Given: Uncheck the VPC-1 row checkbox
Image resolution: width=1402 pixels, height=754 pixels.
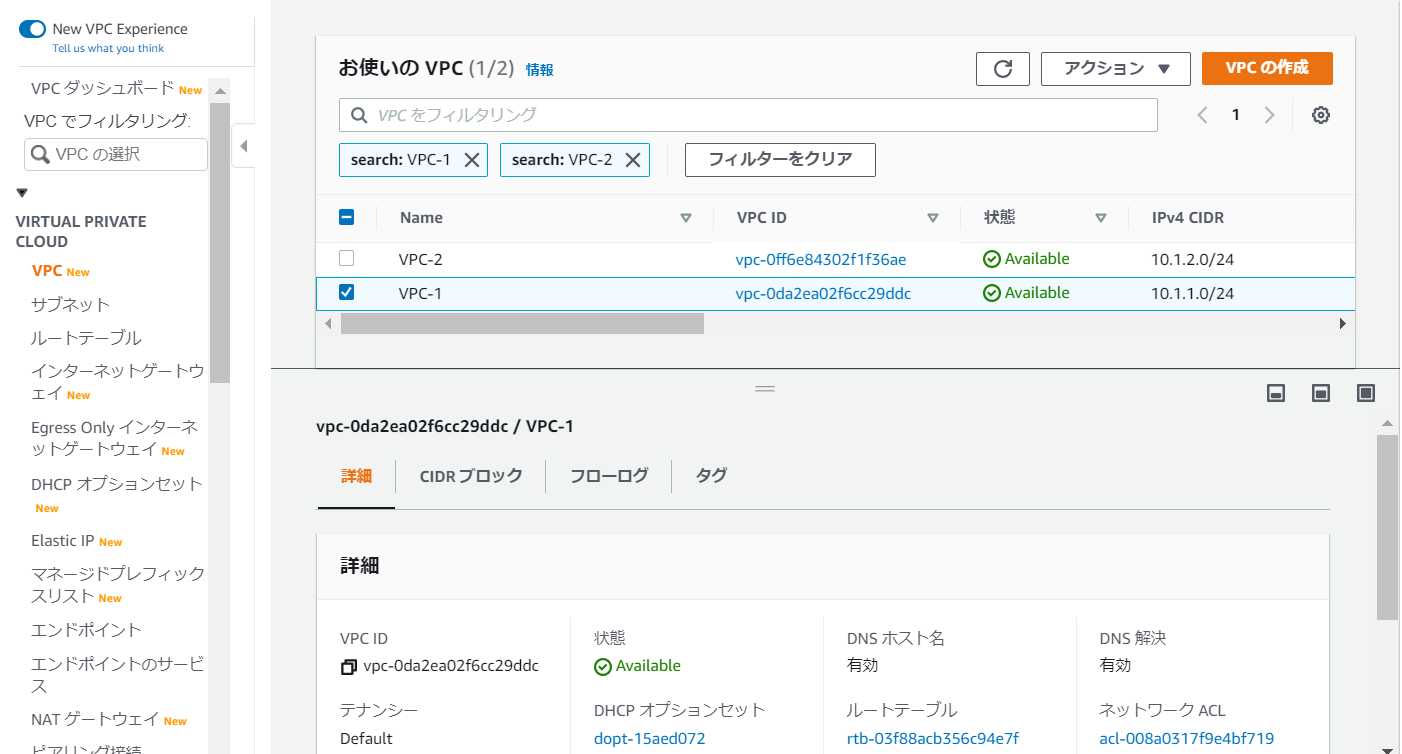Looking at the screenshot, I should point(347,293).
